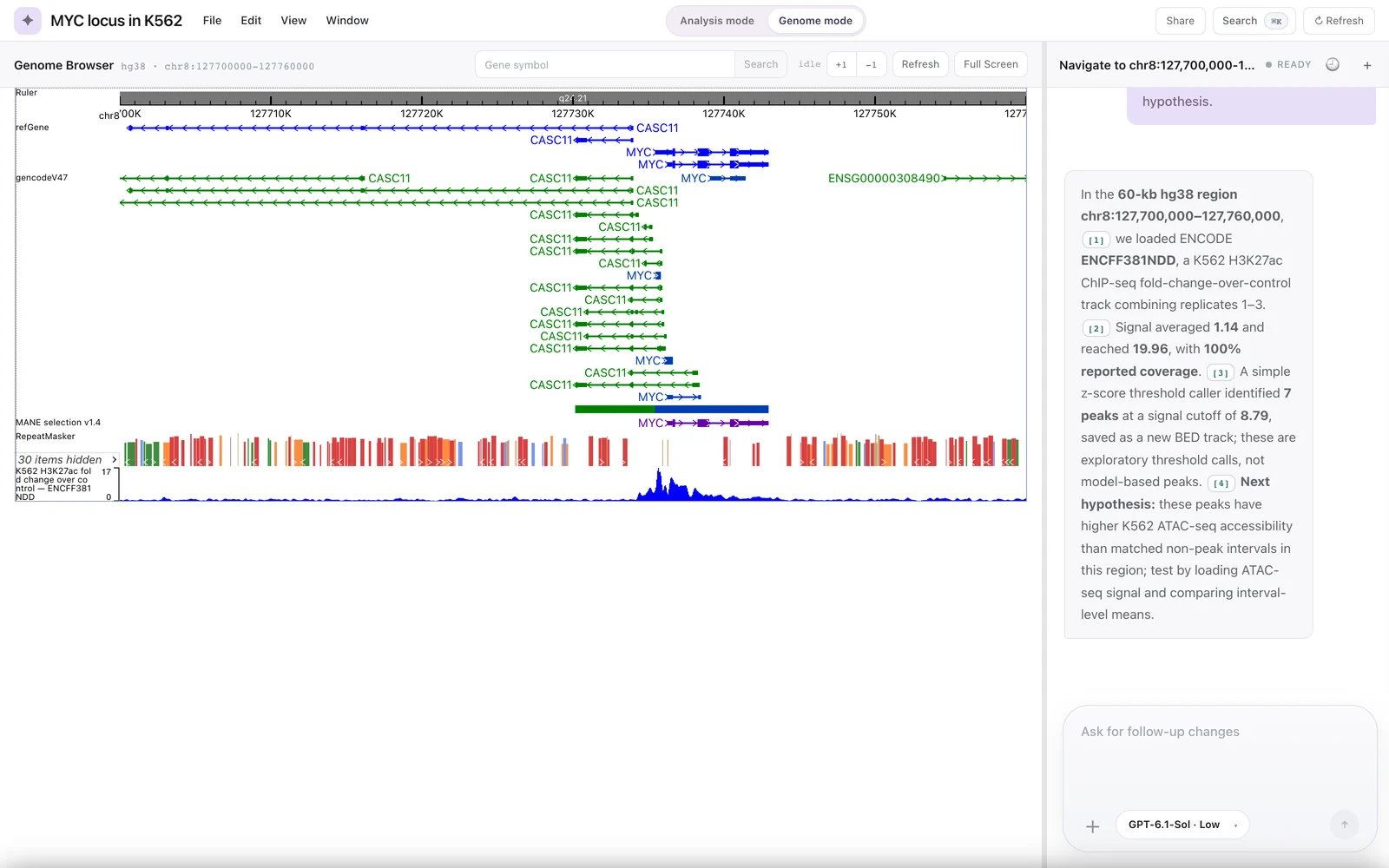Image resolution: width=1389 pixels, height=868 pixels.
Task: Select the ENSG00000308490 gene feature
Action: [926, 178]
